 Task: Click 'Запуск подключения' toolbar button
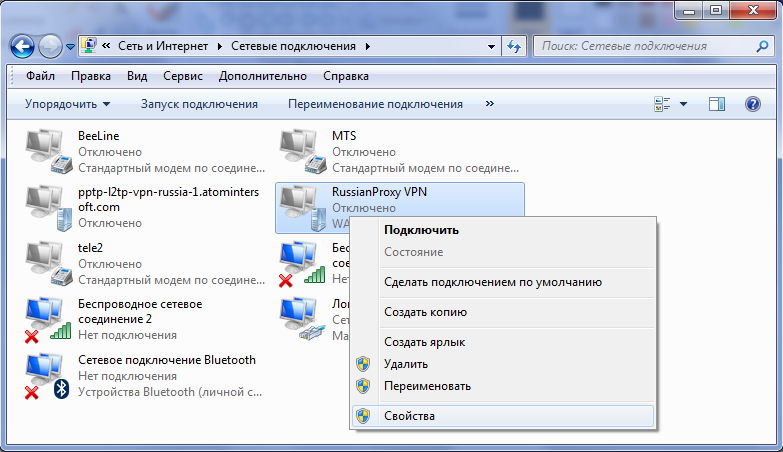199,104
